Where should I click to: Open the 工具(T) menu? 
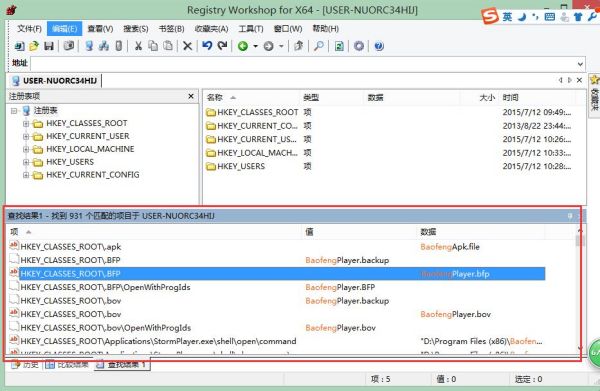point(251,29)
